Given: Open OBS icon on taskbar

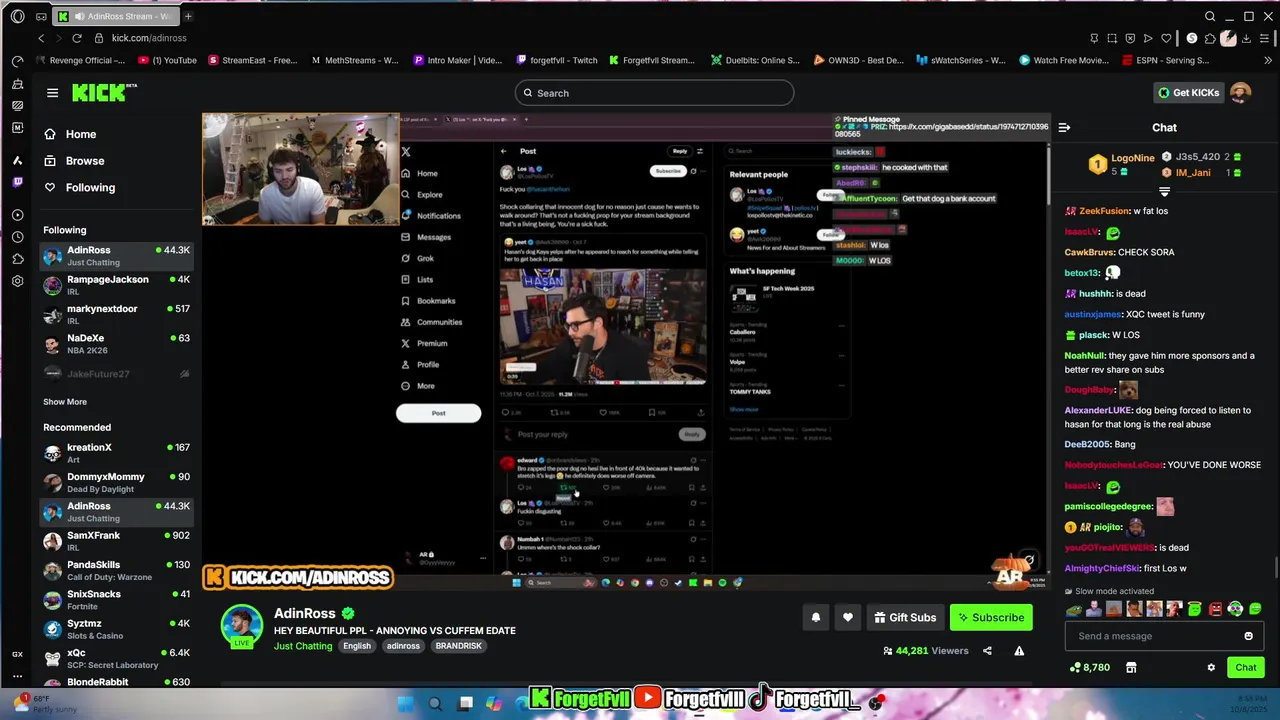Looking at the screenshot, I should click(875, 703).
